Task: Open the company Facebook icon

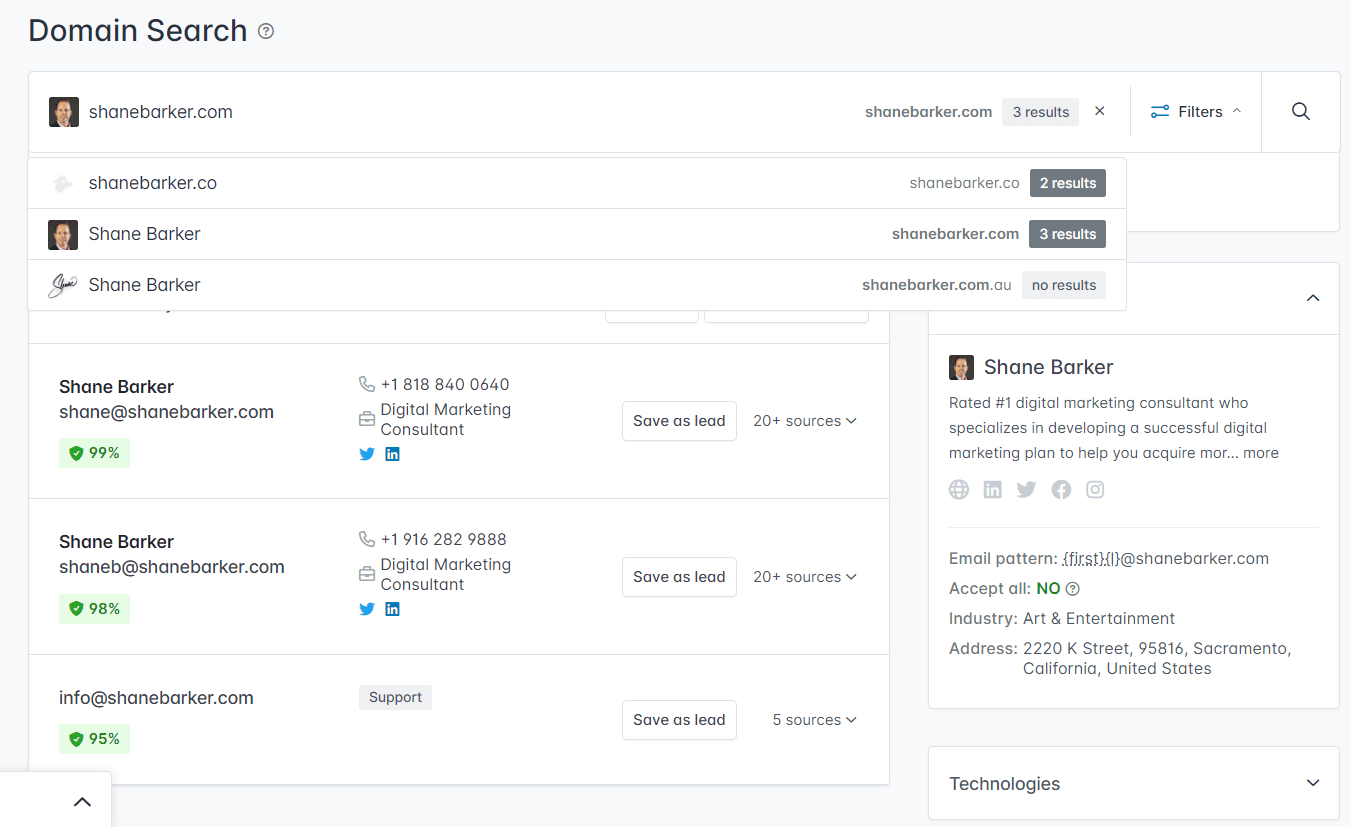Action: 1061,489
